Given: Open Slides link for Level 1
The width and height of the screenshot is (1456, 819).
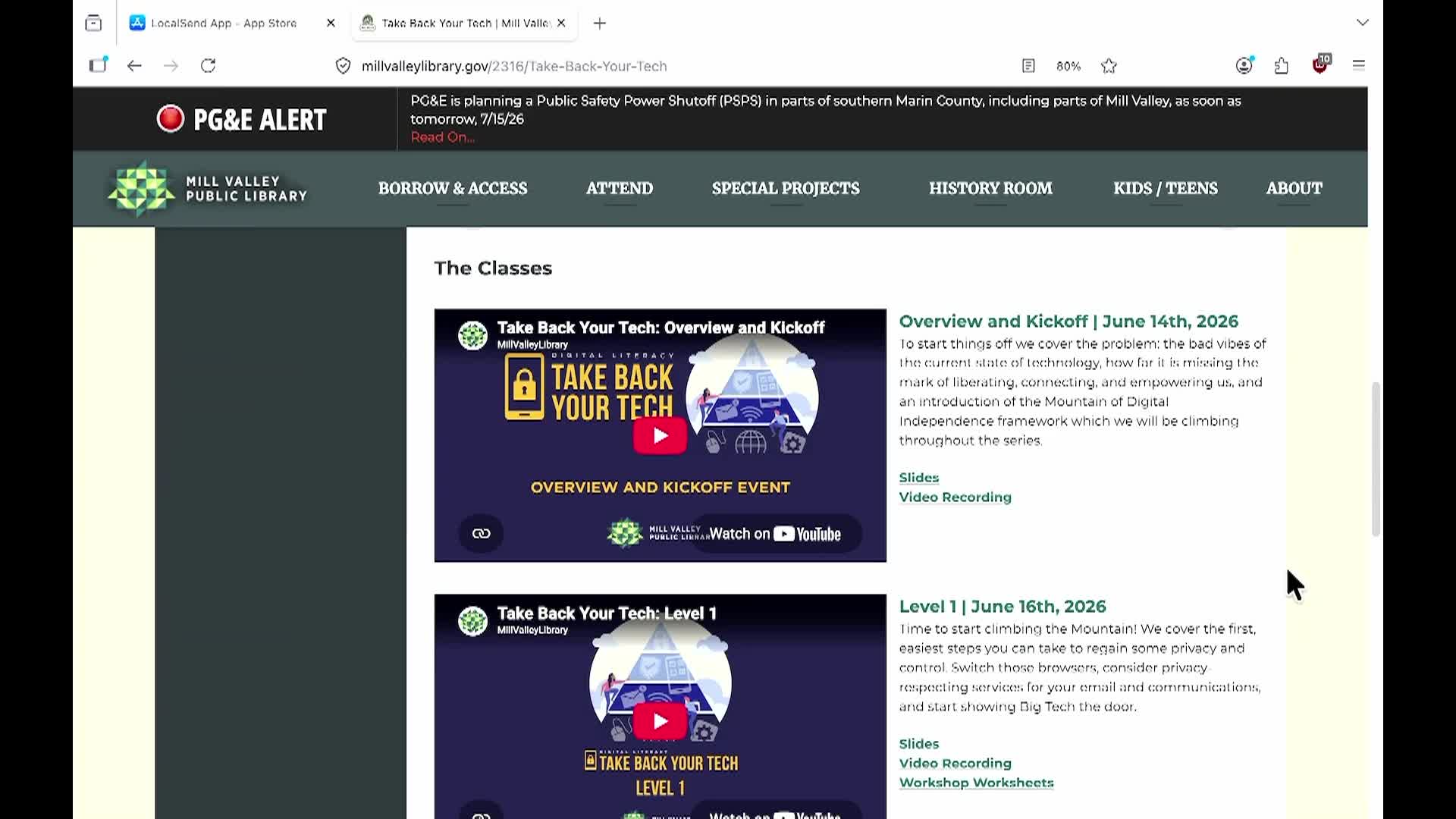Looking at the screenshot, I should 919,744.
